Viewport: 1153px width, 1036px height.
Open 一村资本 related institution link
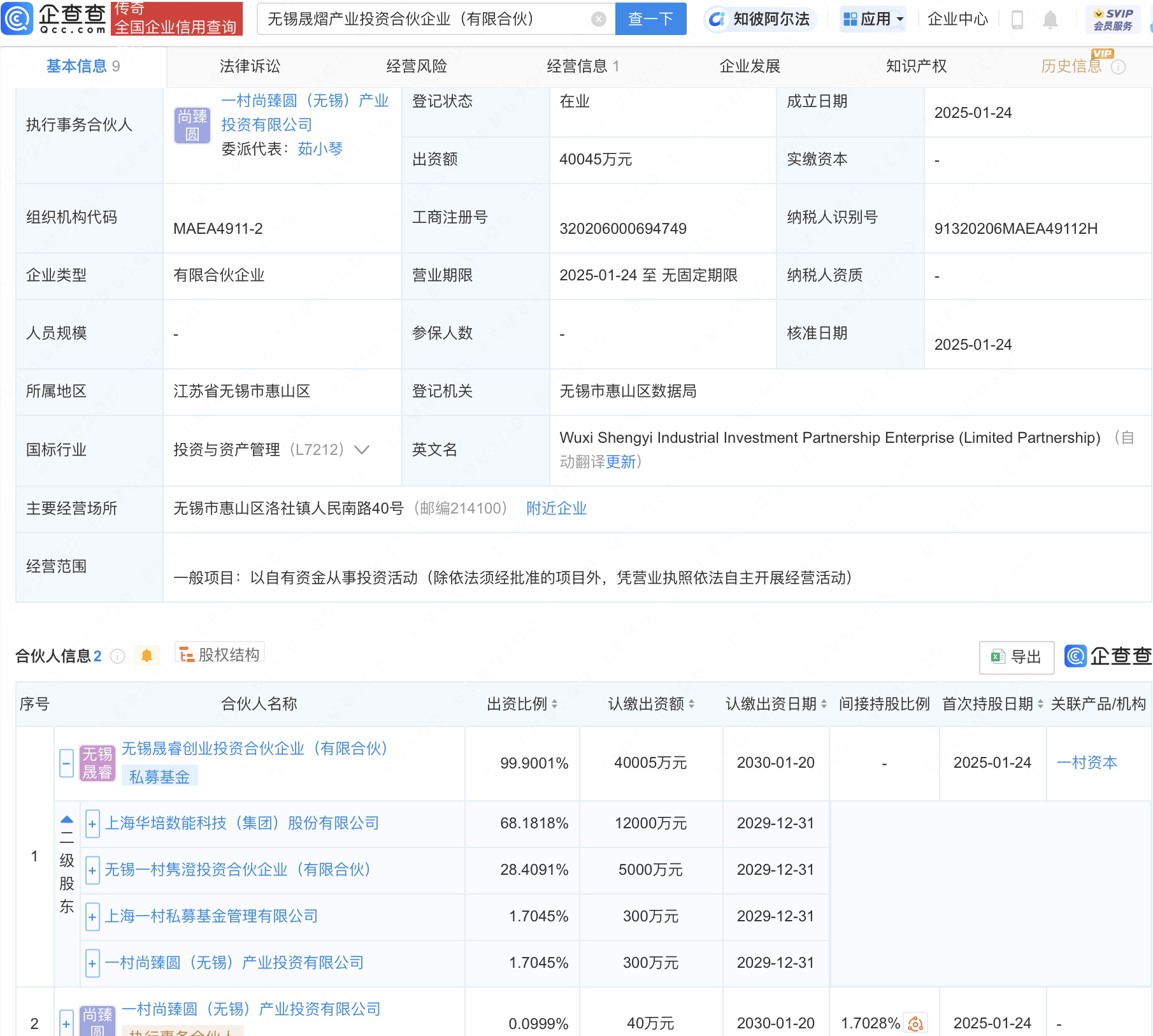point(1087,763)
